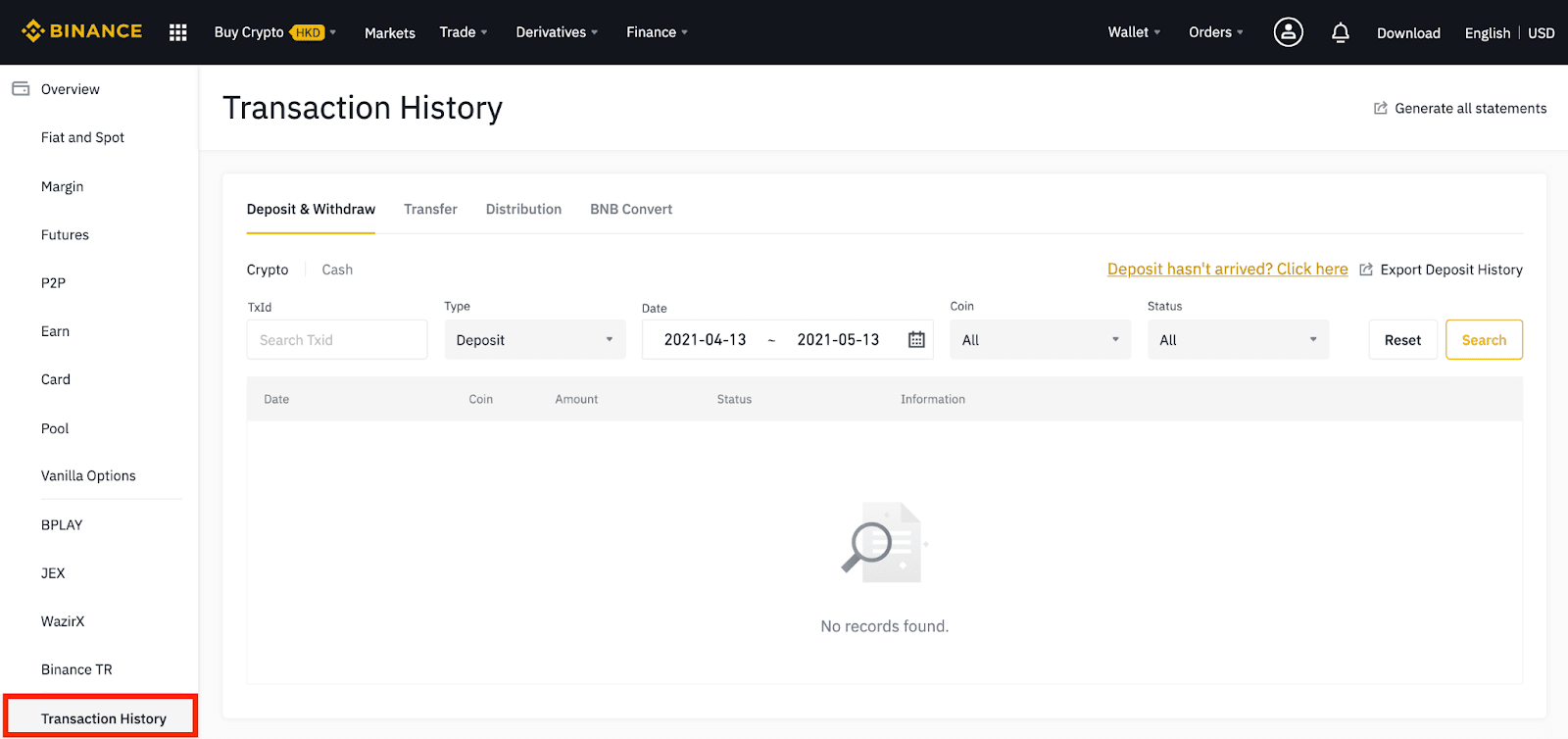Click the Overview wallet card icon
The width and height of the screenshot is (1568, 739).
click(21, 89)
